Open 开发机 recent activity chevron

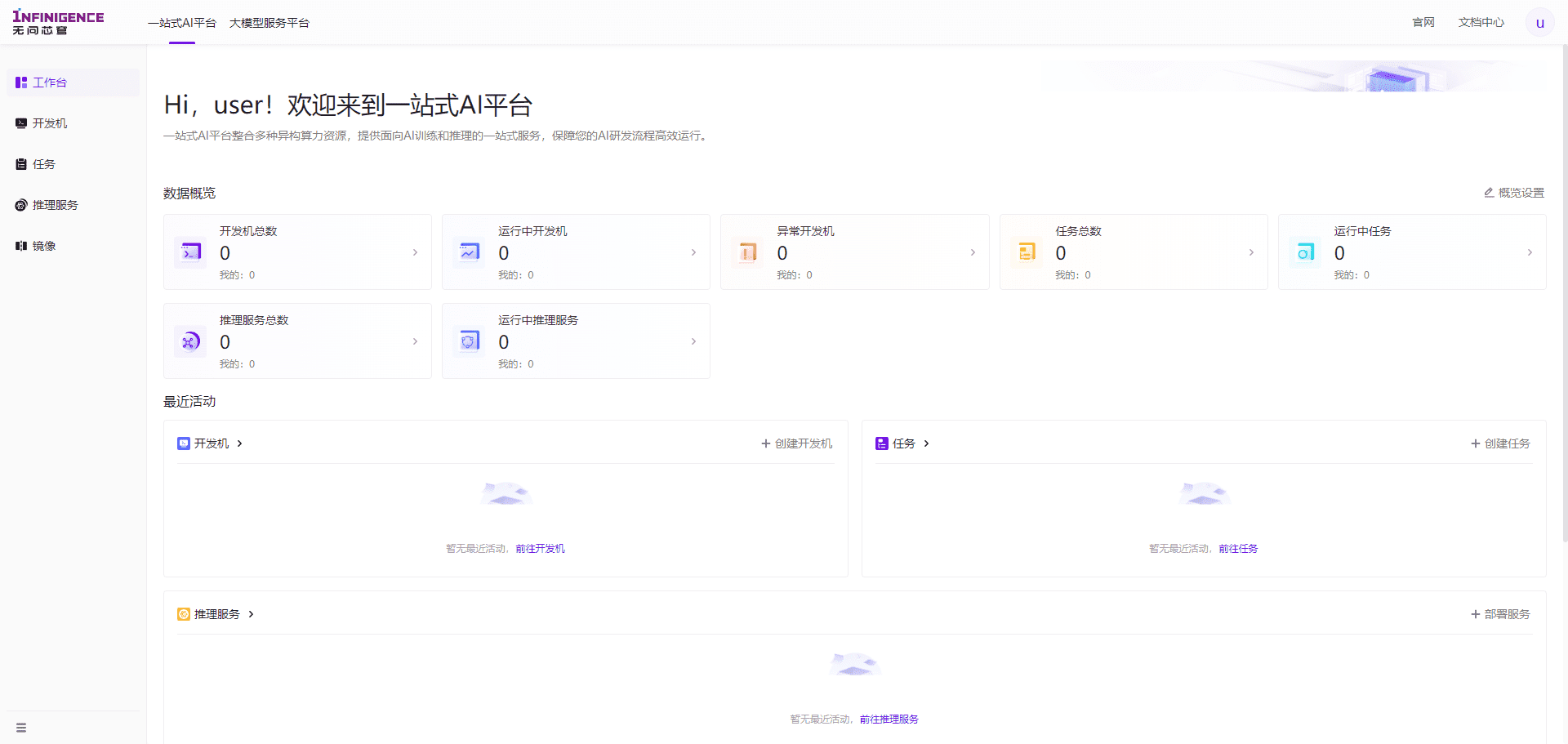coord(239,443)
